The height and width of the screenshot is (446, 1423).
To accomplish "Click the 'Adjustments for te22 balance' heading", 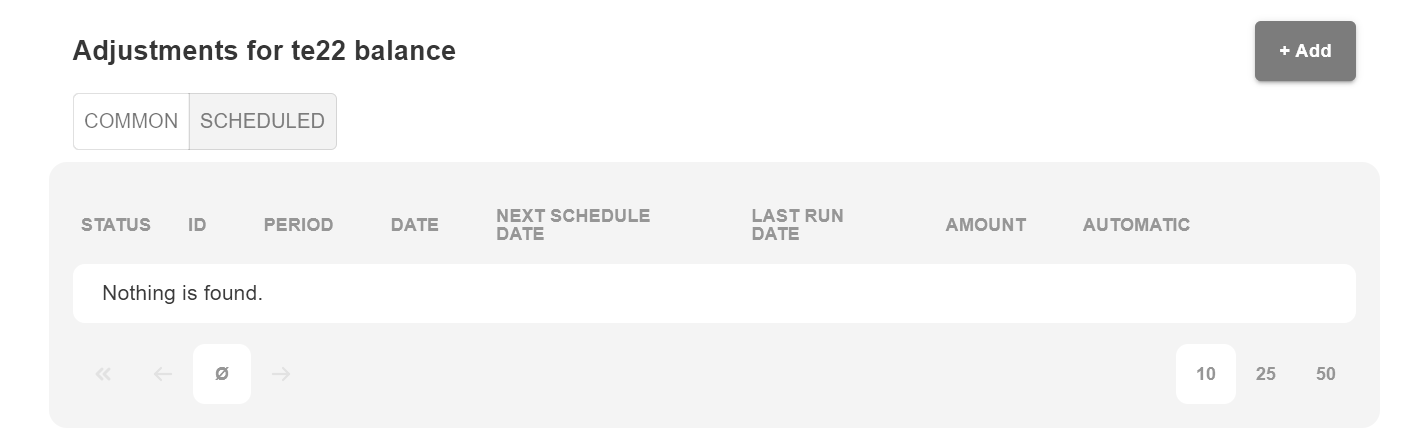I will (x=264, y=51).
